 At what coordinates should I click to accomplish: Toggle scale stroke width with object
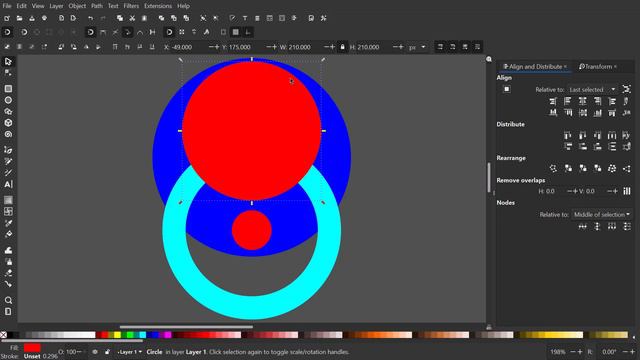pyautogui.click(x=440, y=47)
